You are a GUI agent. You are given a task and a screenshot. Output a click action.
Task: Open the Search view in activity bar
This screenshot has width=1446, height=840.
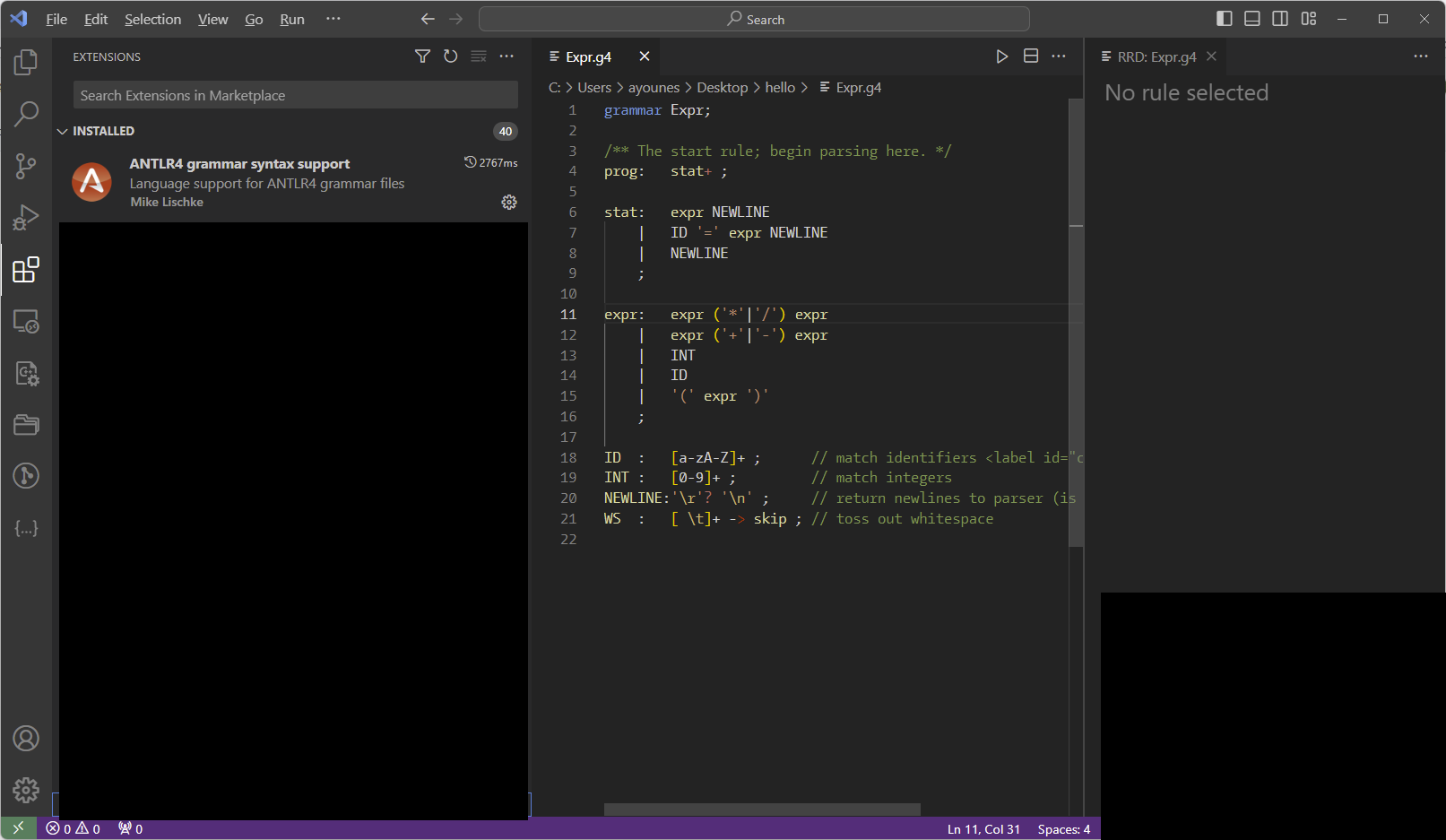pyautogui.click(x=26, y=114)
